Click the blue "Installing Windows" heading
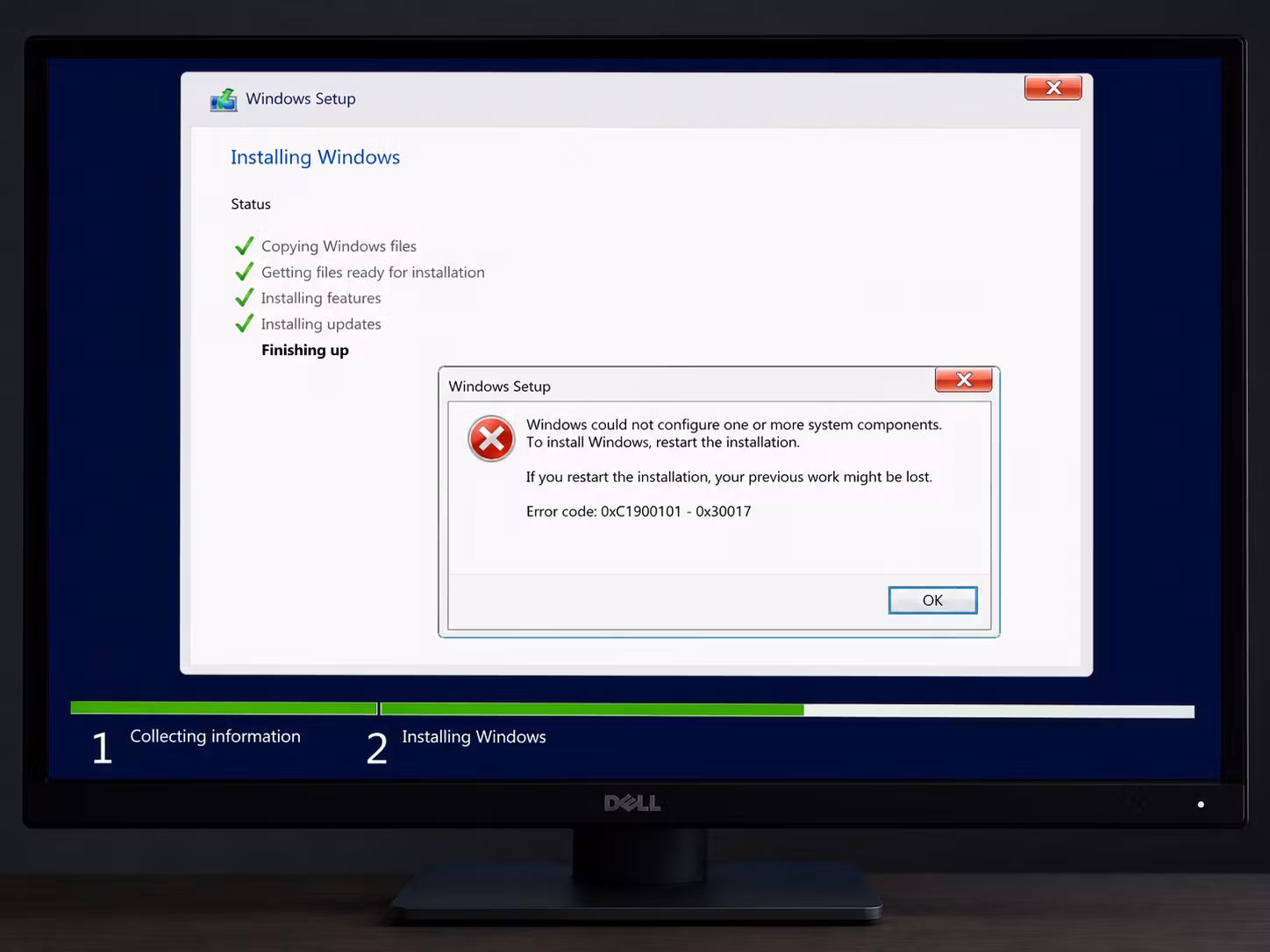Viewport: 1270px width, 952px height. click(x=315, y=158)
